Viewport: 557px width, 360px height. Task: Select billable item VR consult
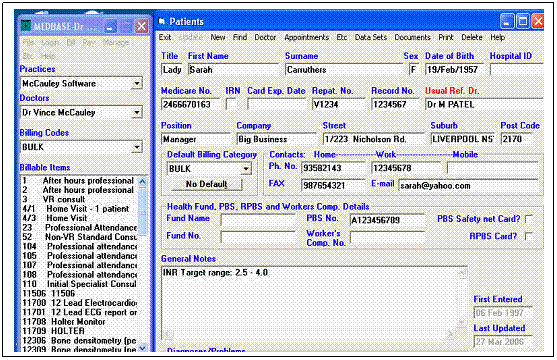tap(78, 199)
